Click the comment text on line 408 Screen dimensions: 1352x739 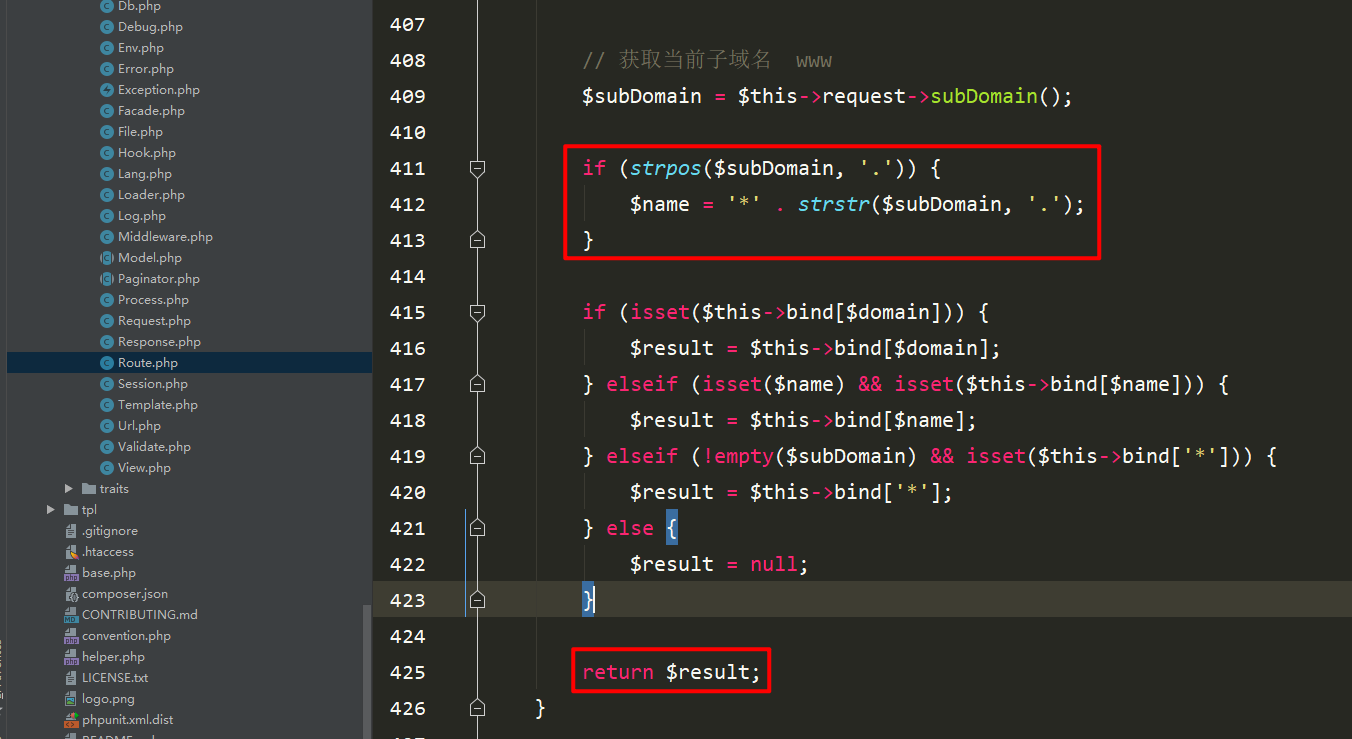(707, 61)
